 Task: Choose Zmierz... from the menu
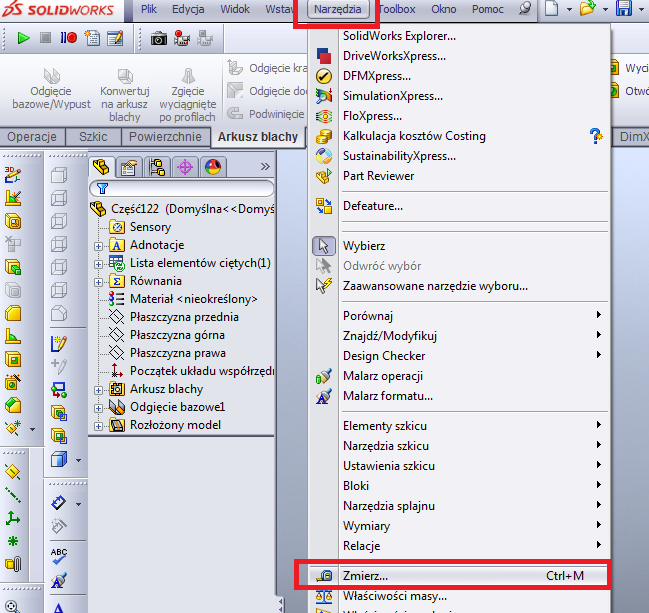tap(459, 576)
